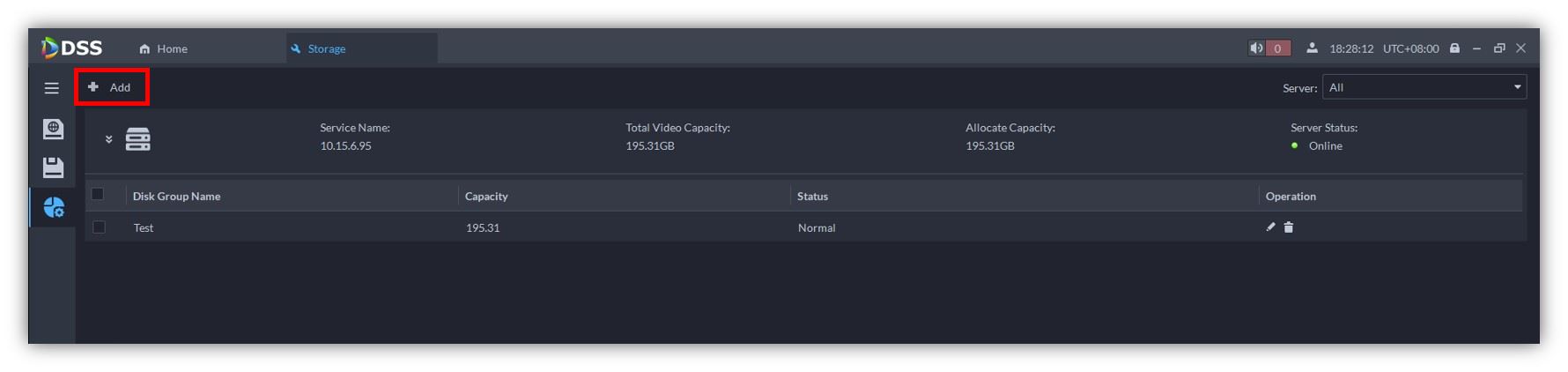Collapse the server row with double chevron
The height and width of the screenshot is (372, 1568).
(109, 139)
